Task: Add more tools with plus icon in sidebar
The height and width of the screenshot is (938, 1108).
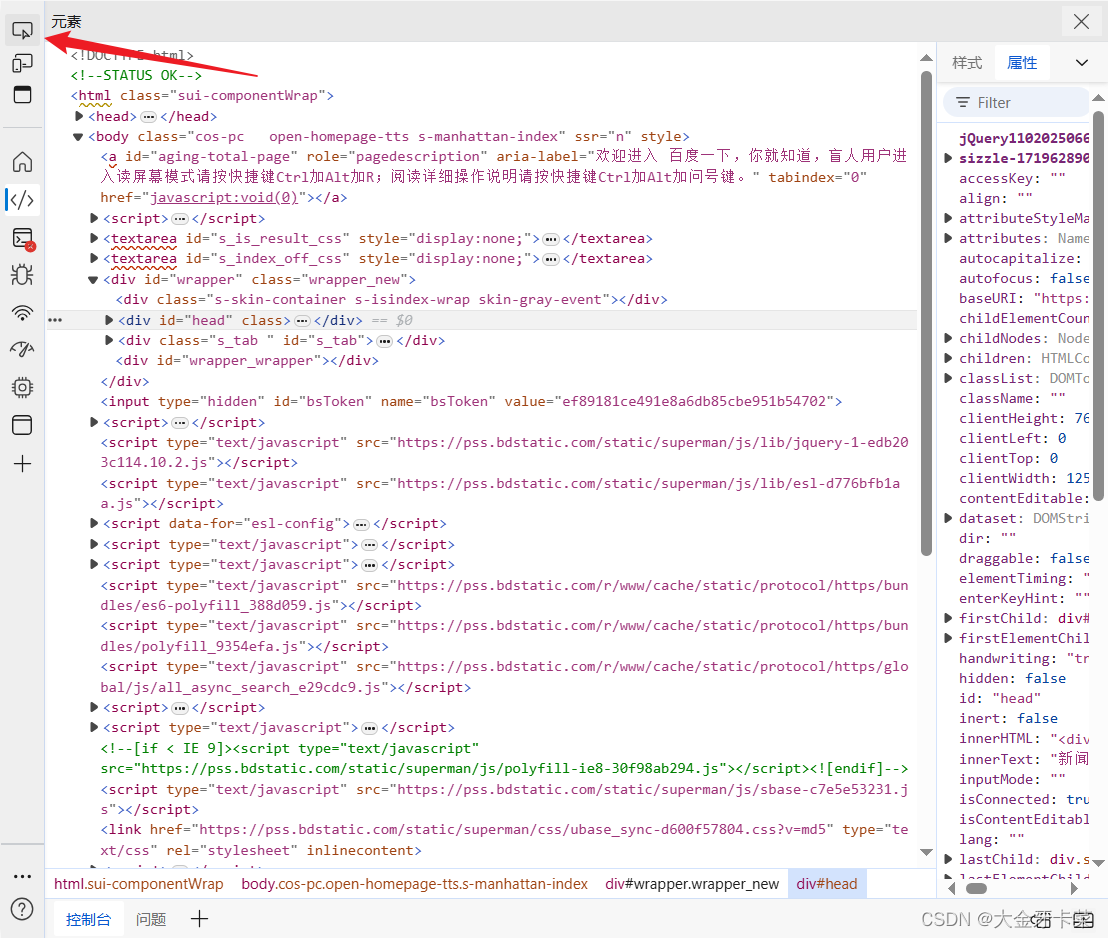Action: point(23,464)
